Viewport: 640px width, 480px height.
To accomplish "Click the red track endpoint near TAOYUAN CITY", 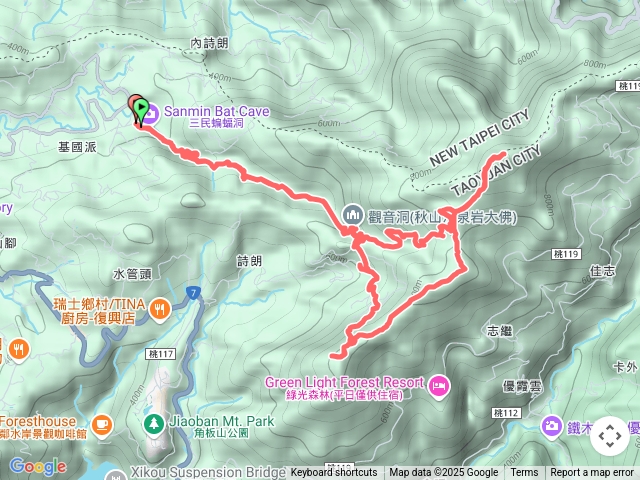I will (503, 154).
